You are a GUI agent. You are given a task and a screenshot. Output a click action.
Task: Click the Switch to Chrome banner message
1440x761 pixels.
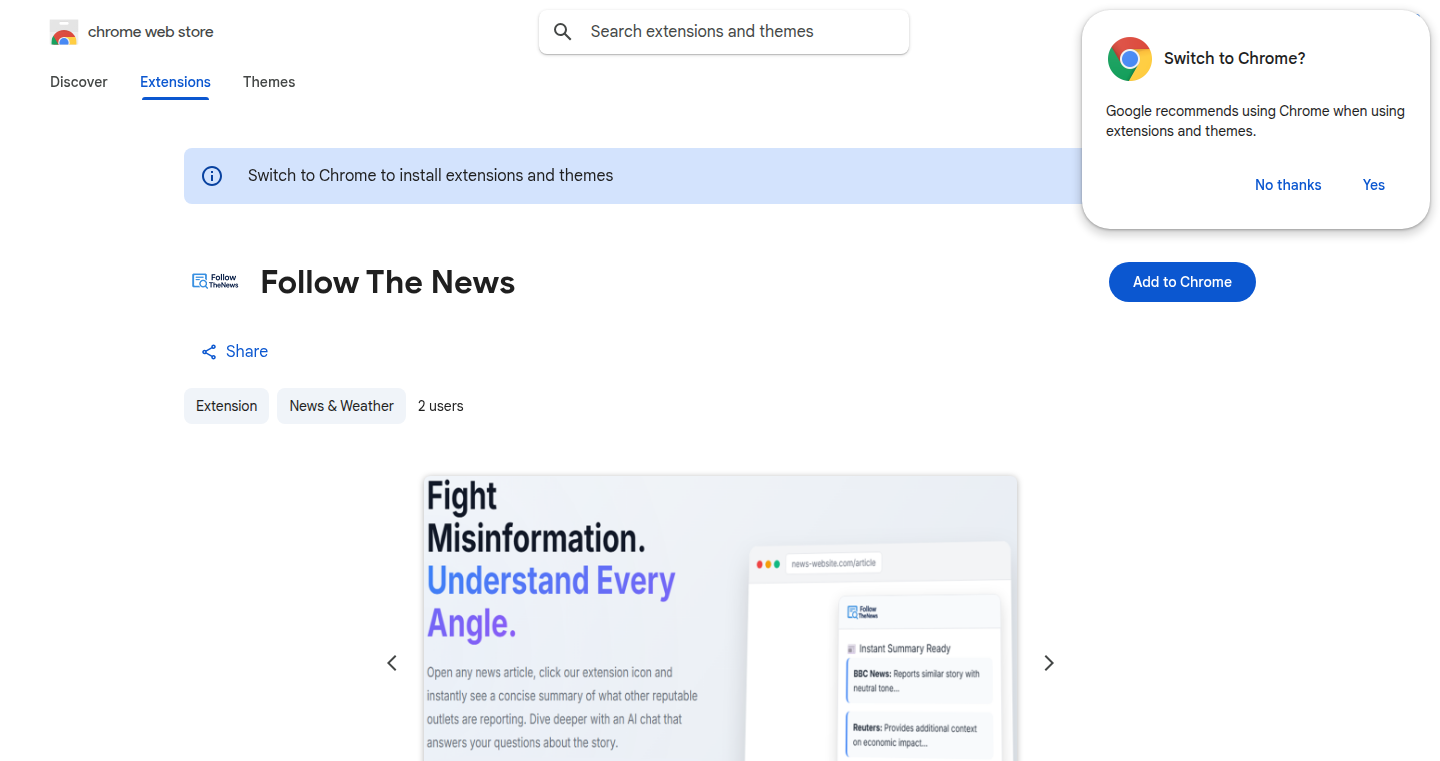pos(431,176)
